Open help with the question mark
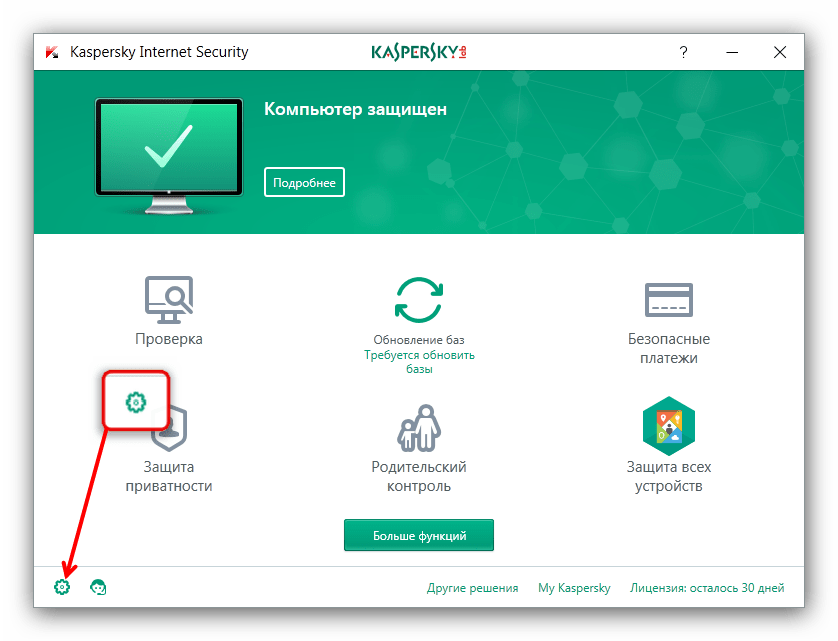This screenshot has height=641, width=838. 683,52
